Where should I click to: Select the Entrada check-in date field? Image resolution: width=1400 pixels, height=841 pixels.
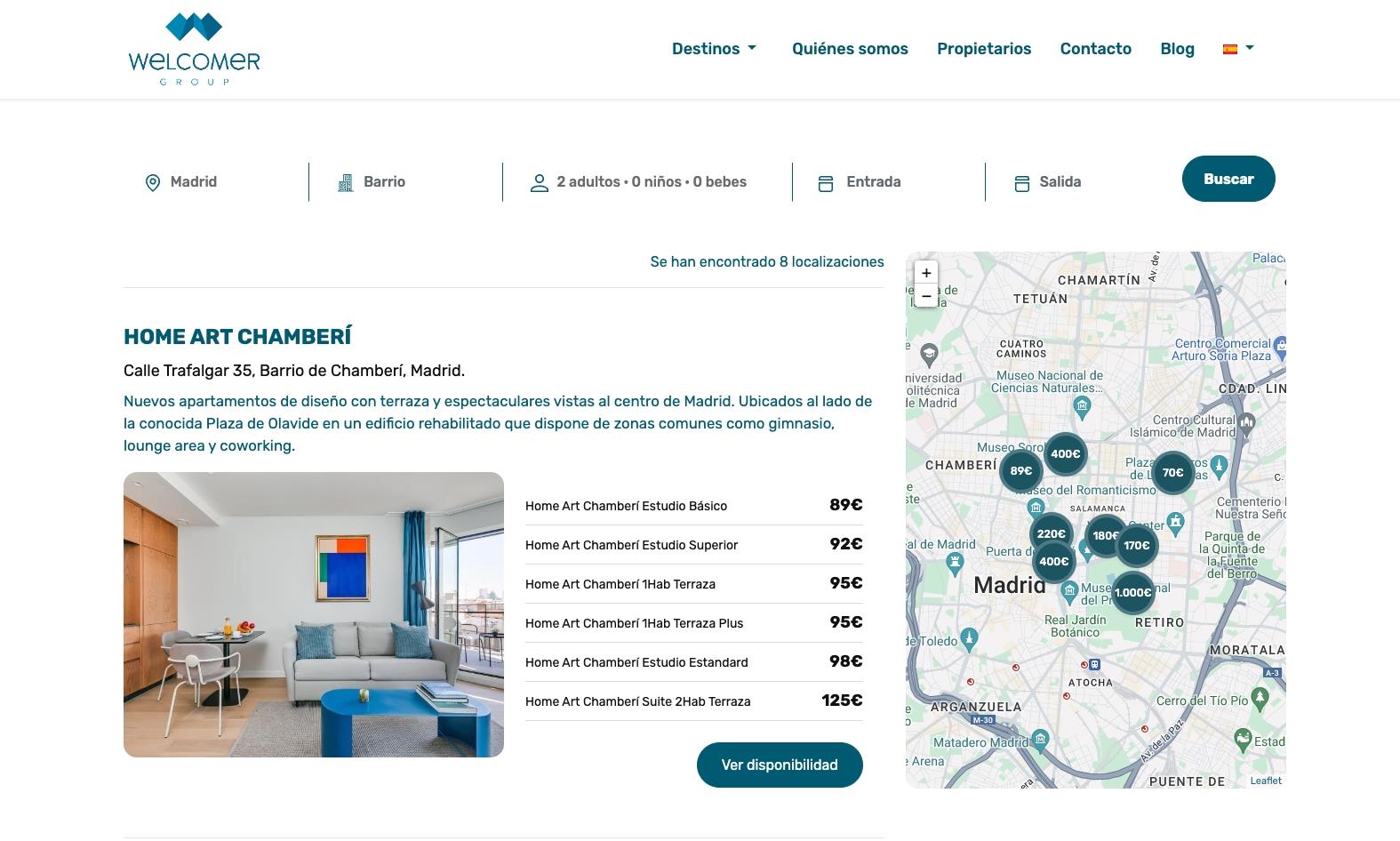click(x=889, y=181)
